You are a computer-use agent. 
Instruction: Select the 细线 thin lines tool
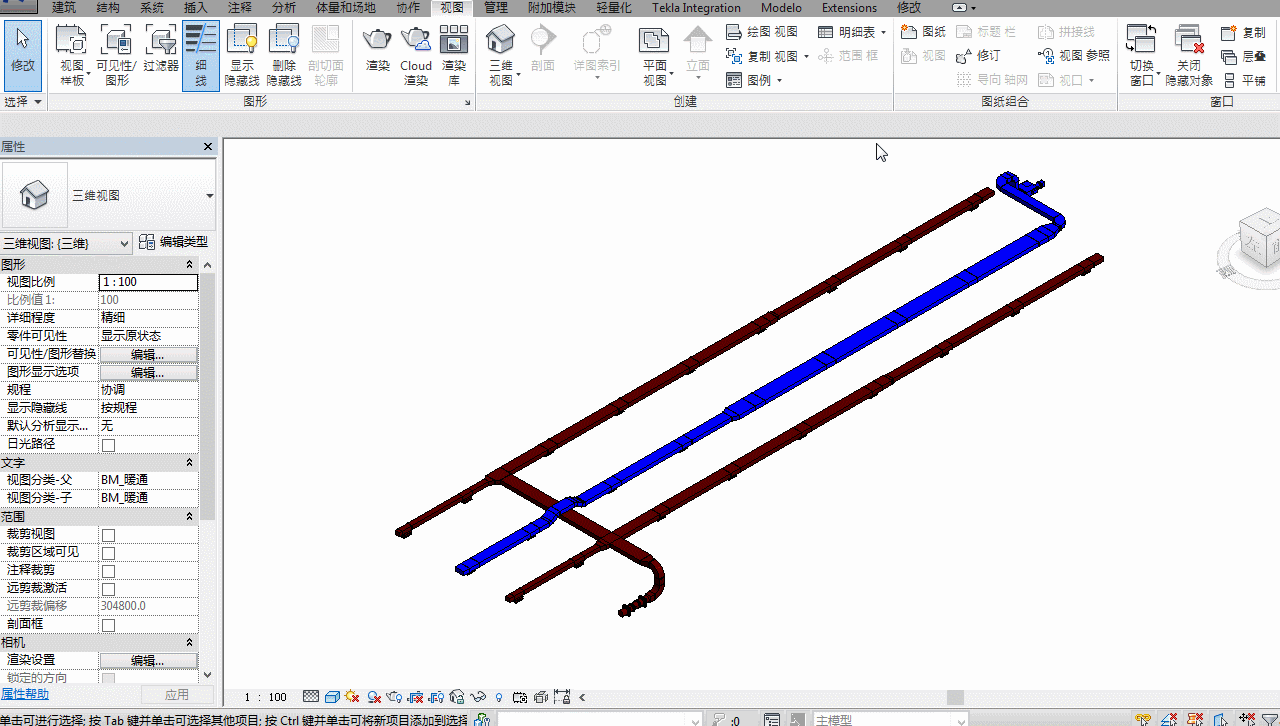coord(201,56)
